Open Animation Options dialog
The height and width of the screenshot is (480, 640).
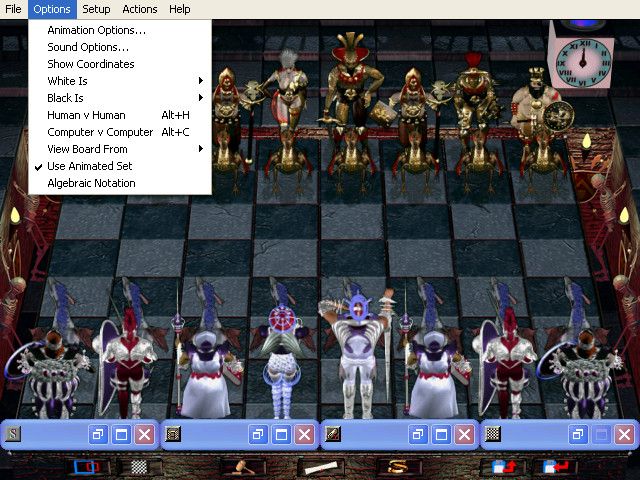96,30
